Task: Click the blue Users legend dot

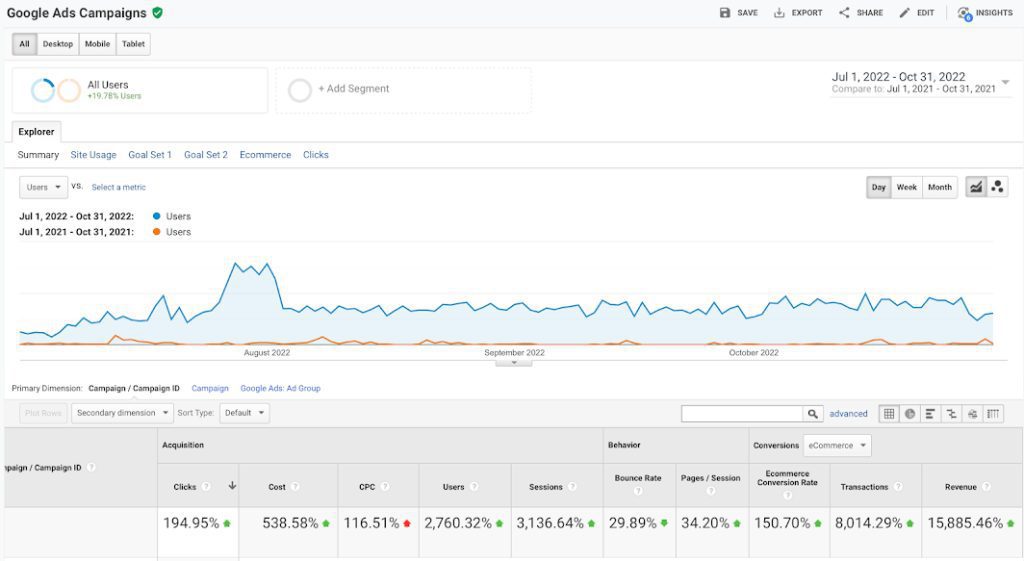Action: 157,216
